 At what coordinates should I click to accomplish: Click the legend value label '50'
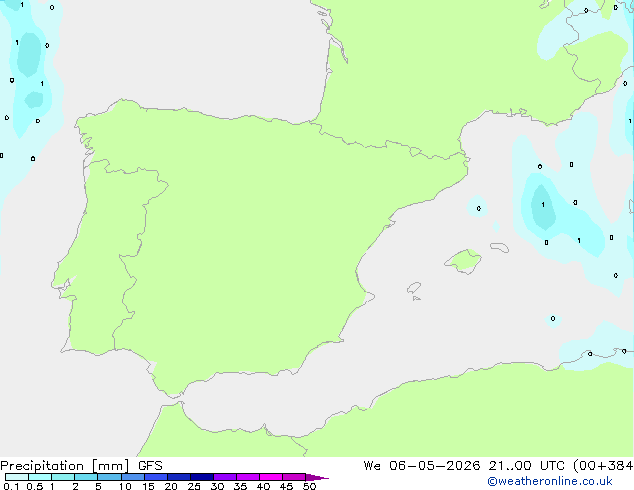(x=309, y=486)
